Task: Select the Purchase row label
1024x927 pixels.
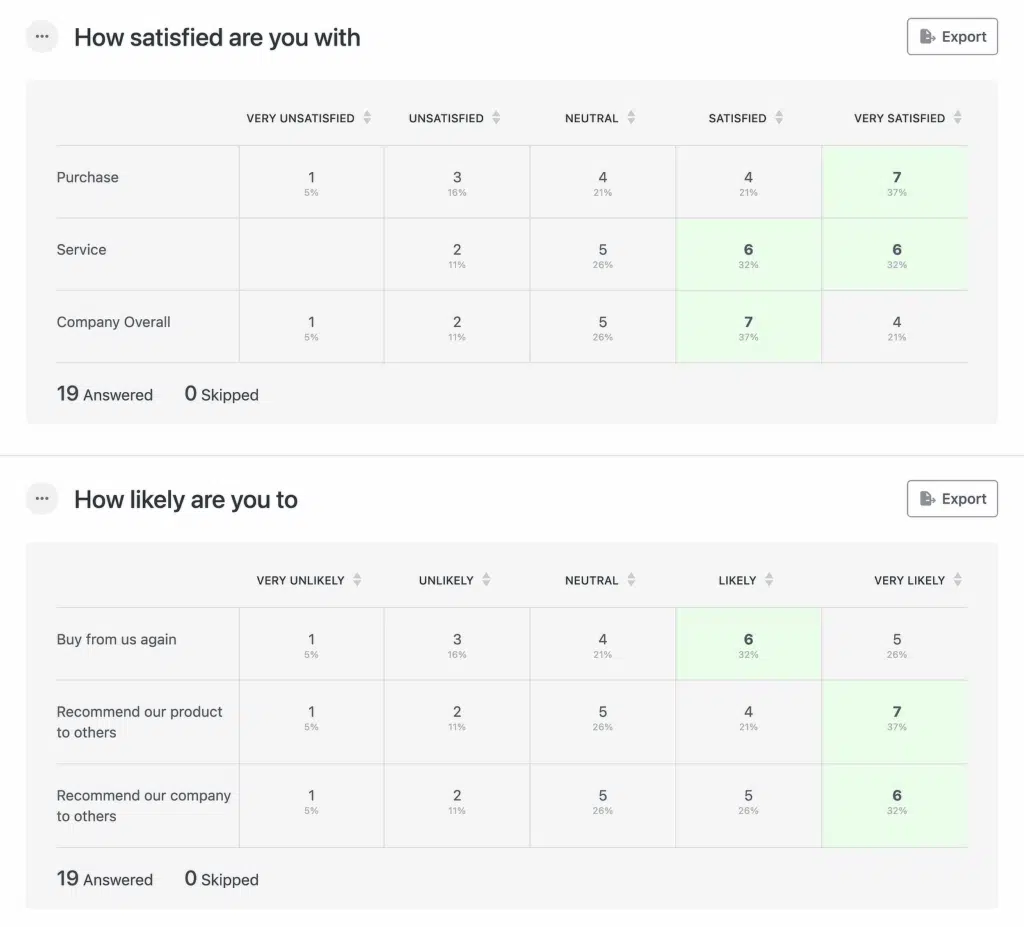Action: 88,177
